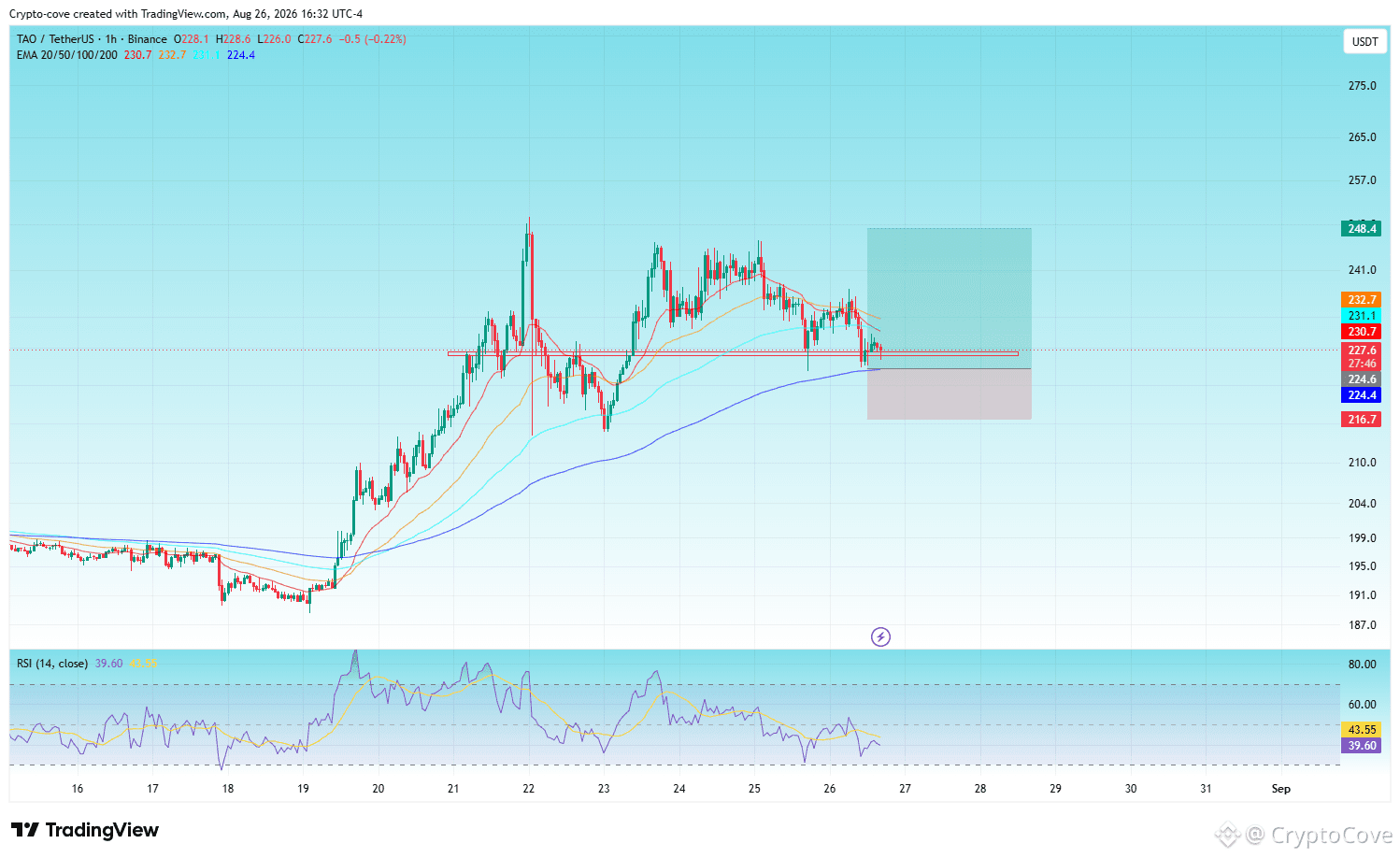Click the purple 39.60 RSI scale label

(x=1362, y=746)
